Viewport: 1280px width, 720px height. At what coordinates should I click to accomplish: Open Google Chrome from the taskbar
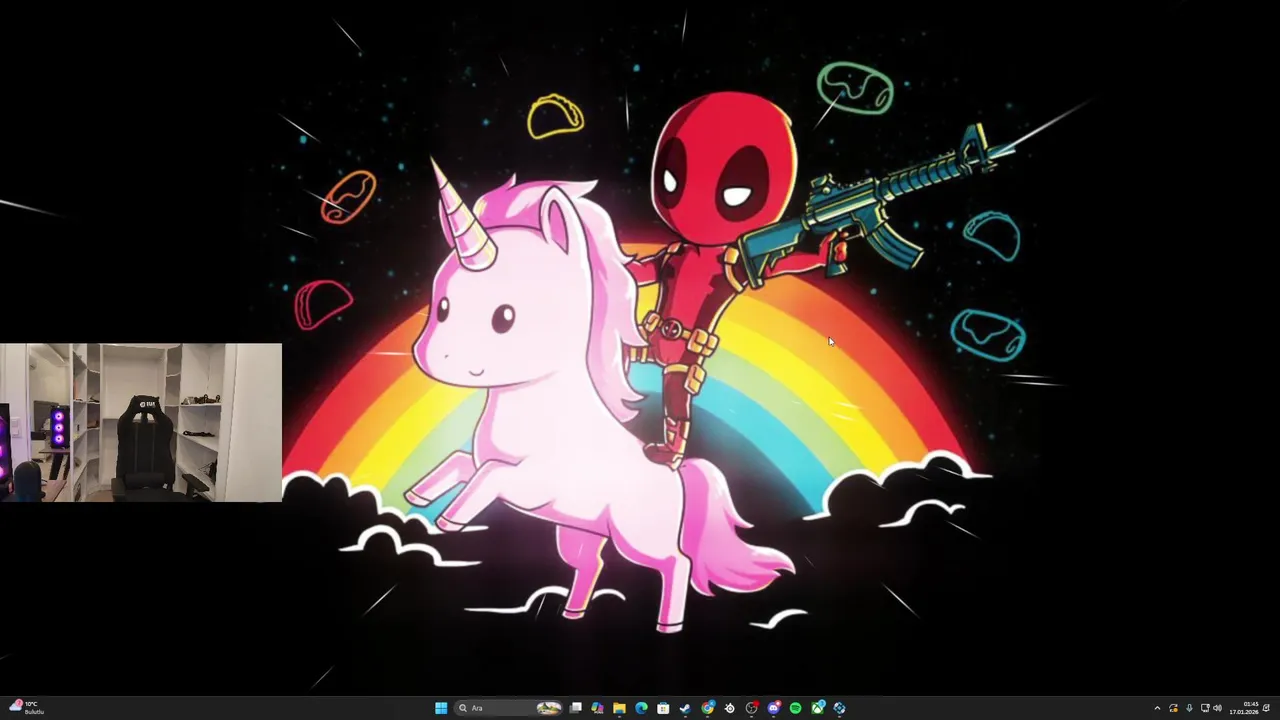(x=708, y=708)
